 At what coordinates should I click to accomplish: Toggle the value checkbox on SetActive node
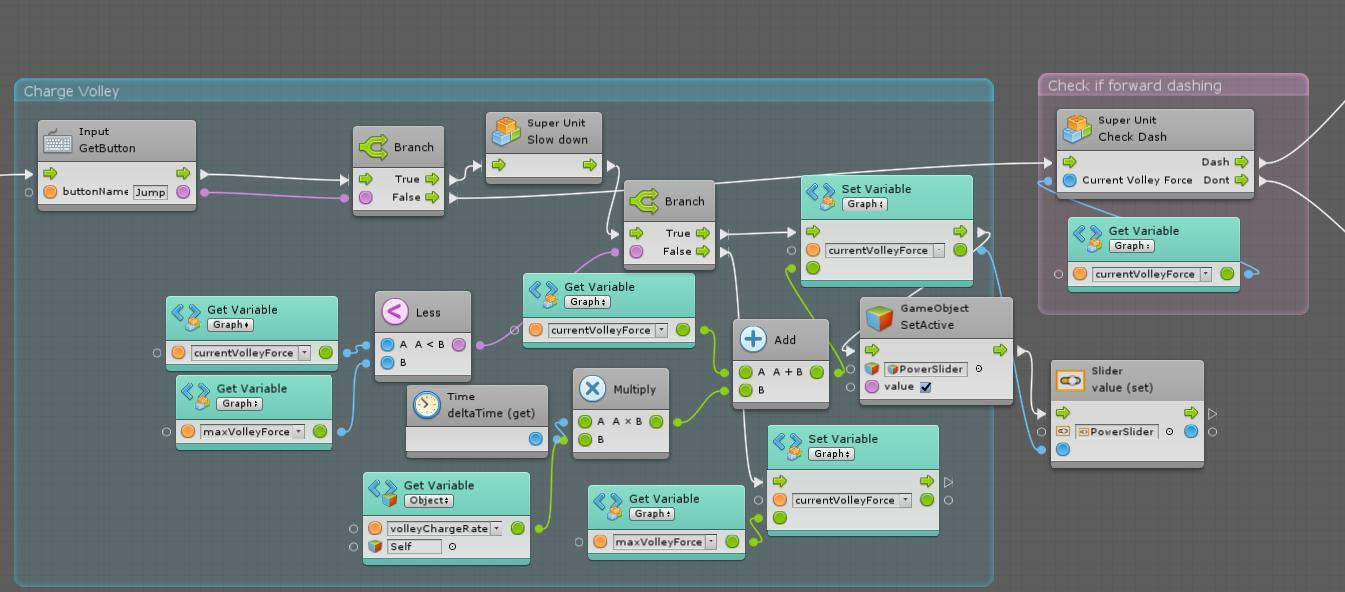point(925,387)
